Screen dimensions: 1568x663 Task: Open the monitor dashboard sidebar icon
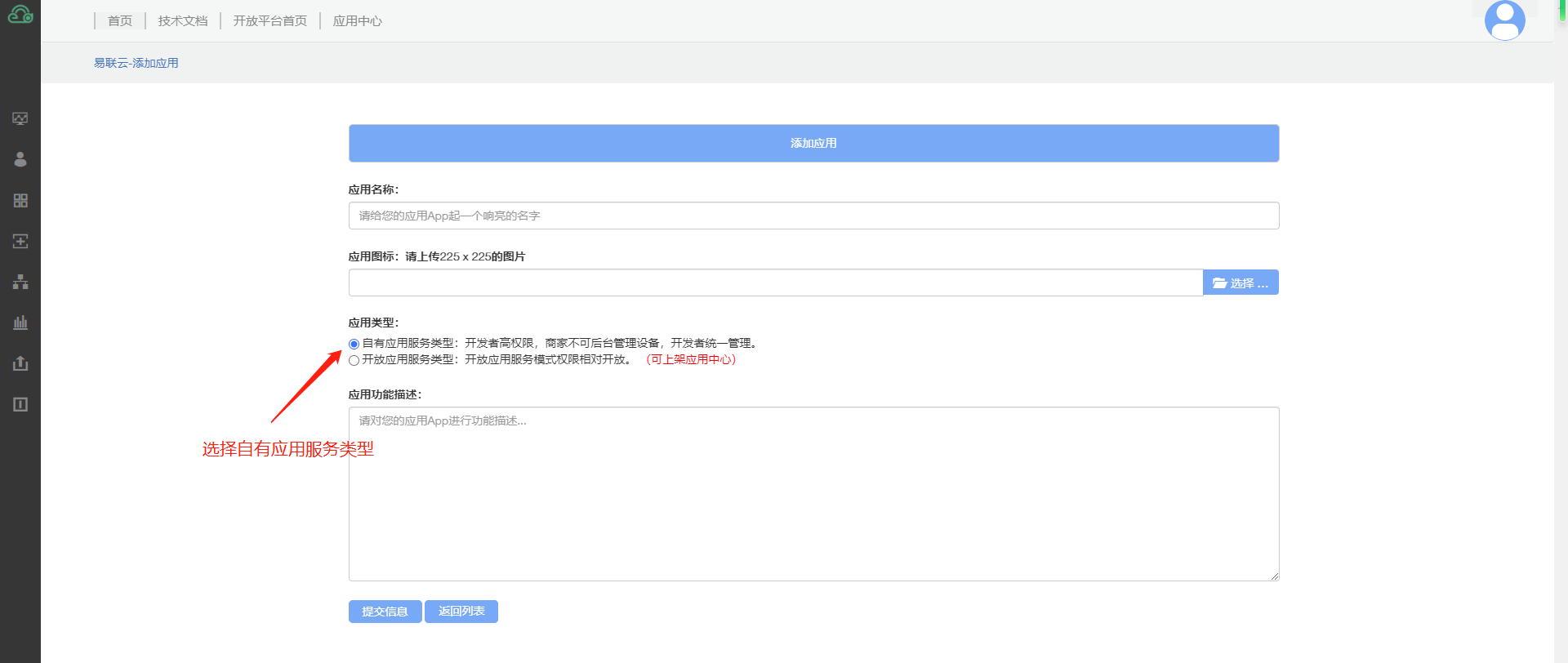[20, 118]
